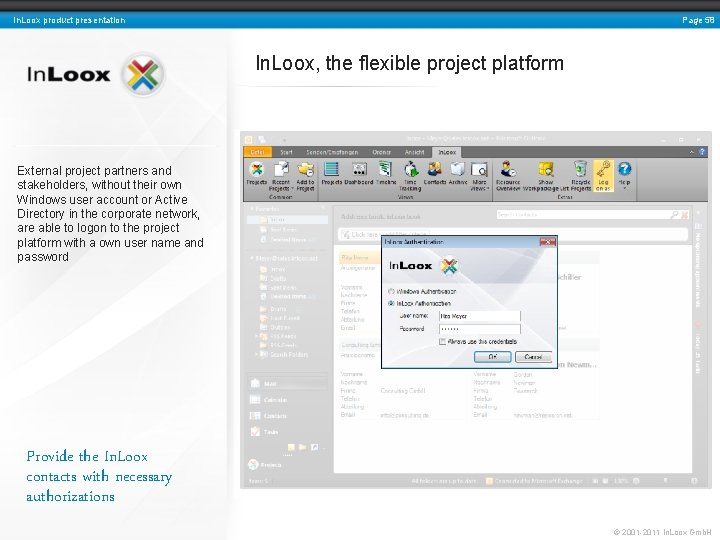Open Recent Projects in the ribbon
The image size is (720, 540).
click(x=281, y=176)
